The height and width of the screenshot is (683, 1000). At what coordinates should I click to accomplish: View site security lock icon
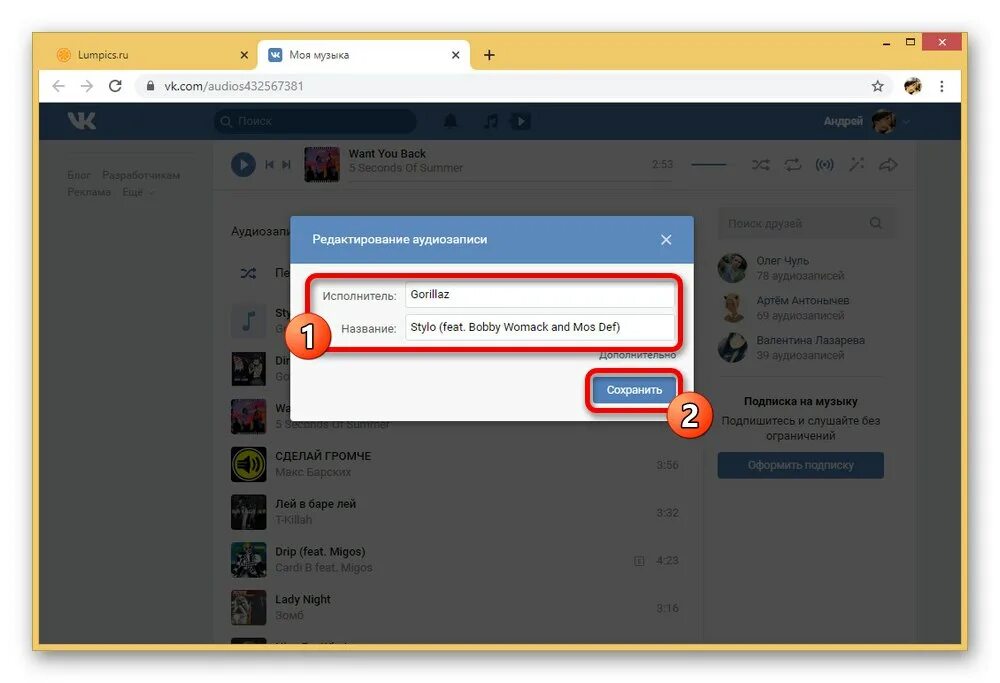click(151, 86)
